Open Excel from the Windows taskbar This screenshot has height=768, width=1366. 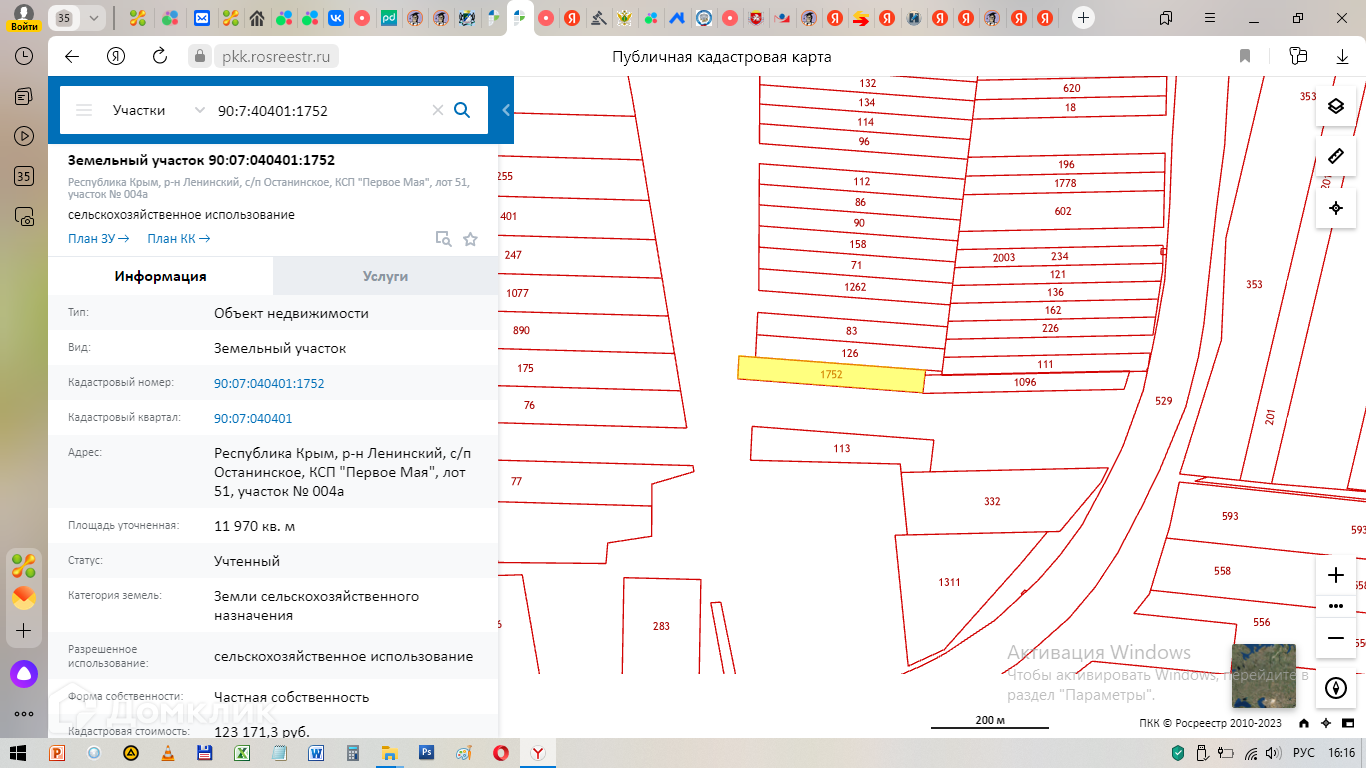pos(242,753)
